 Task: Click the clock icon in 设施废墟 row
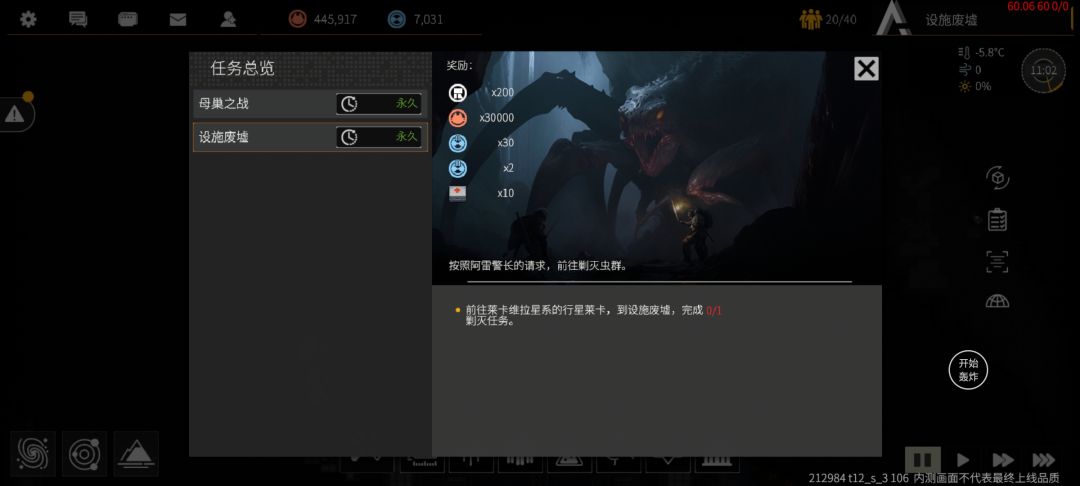point(350,137)
